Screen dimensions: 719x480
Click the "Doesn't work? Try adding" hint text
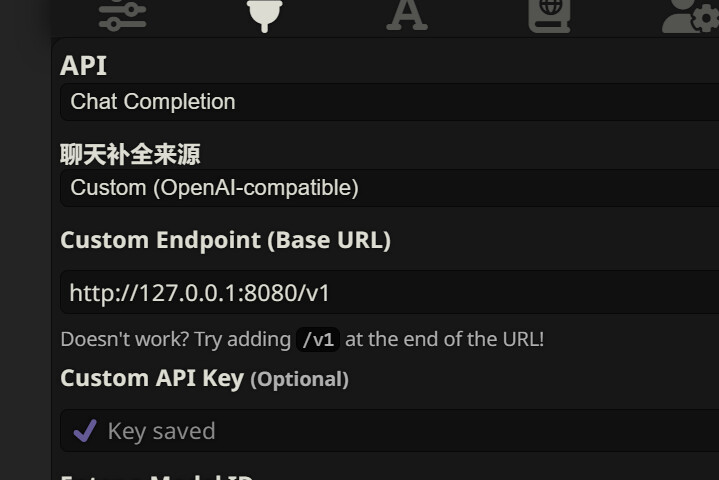pyautogui.click(x=175, y=339)
